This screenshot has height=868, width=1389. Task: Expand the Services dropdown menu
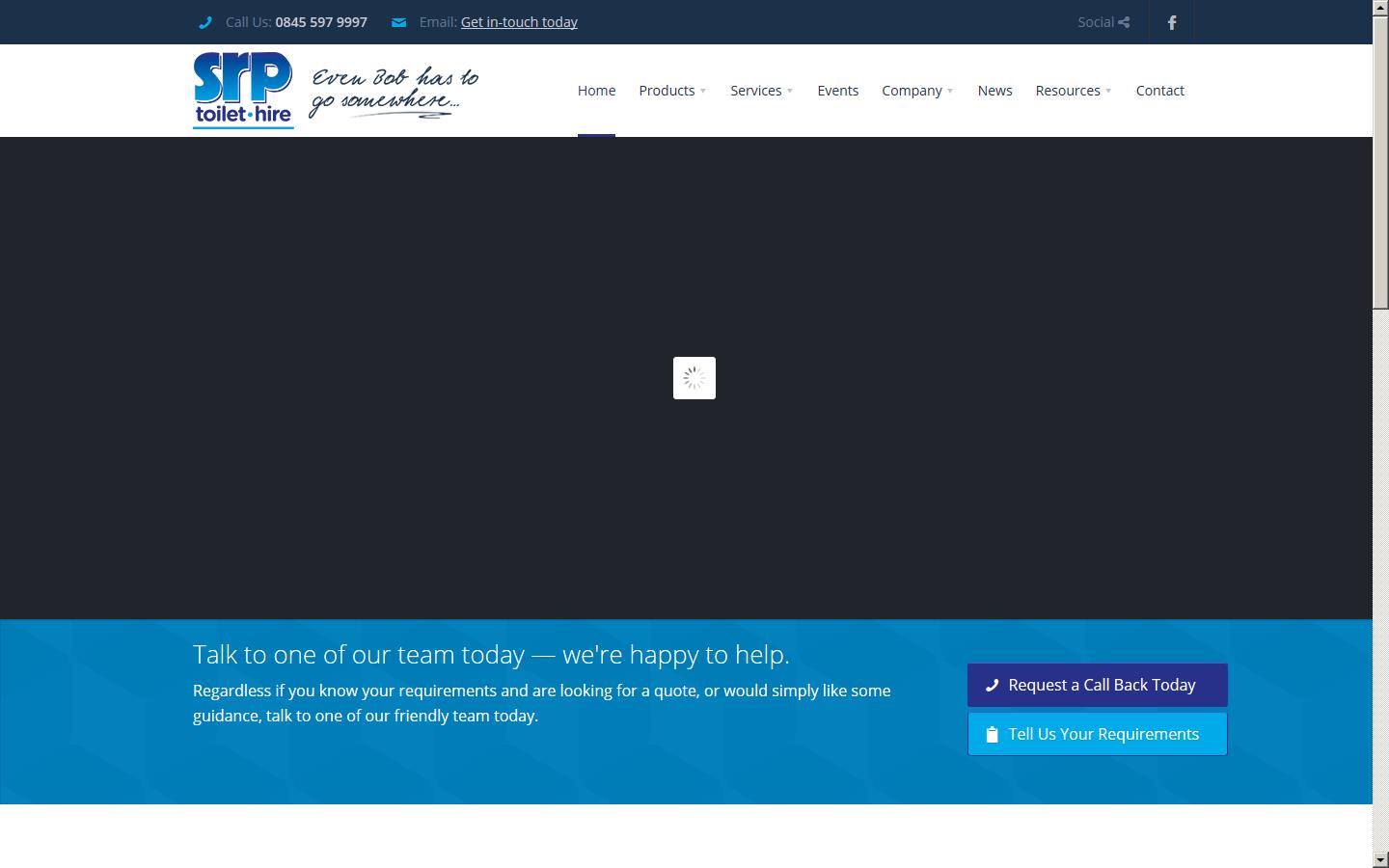tap(761, 91)
